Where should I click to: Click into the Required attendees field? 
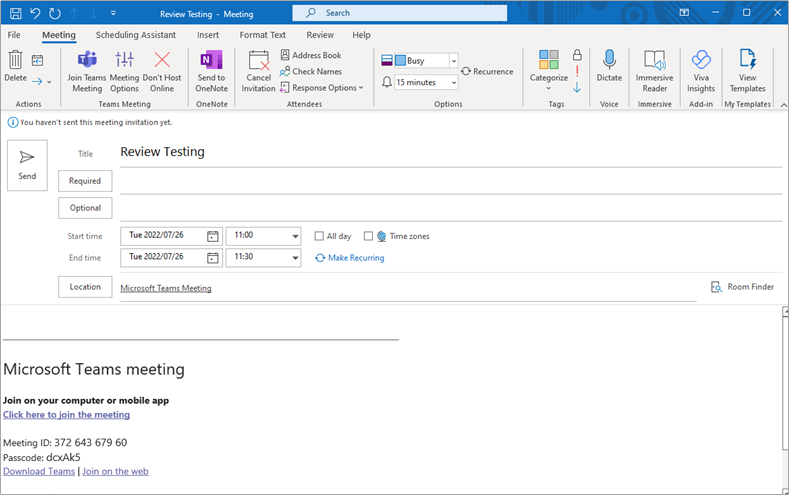451,182
